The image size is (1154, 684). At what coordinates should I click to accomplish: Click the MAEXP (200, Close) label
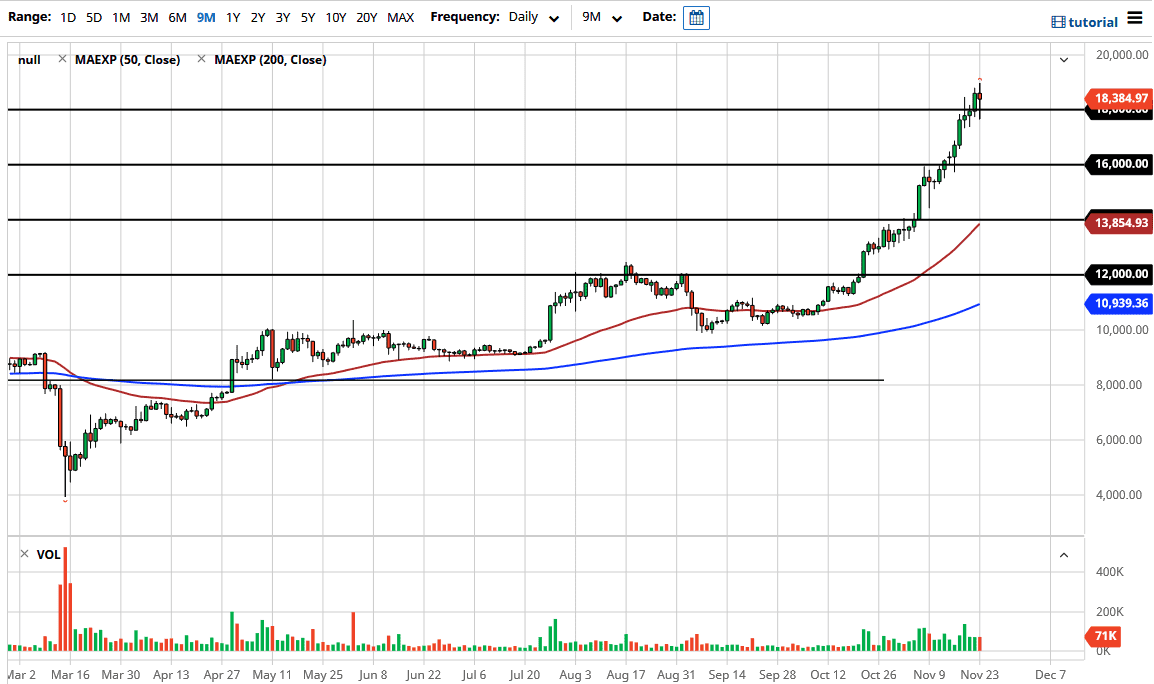(270, 60)
